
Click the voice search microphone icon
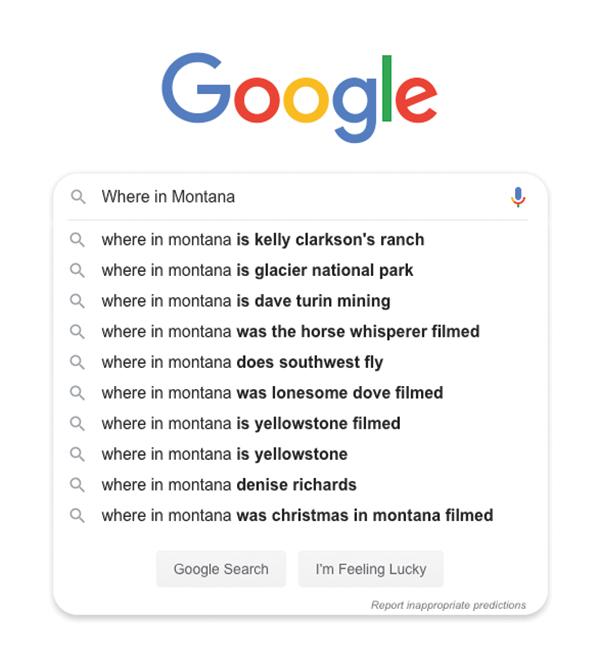518,197
